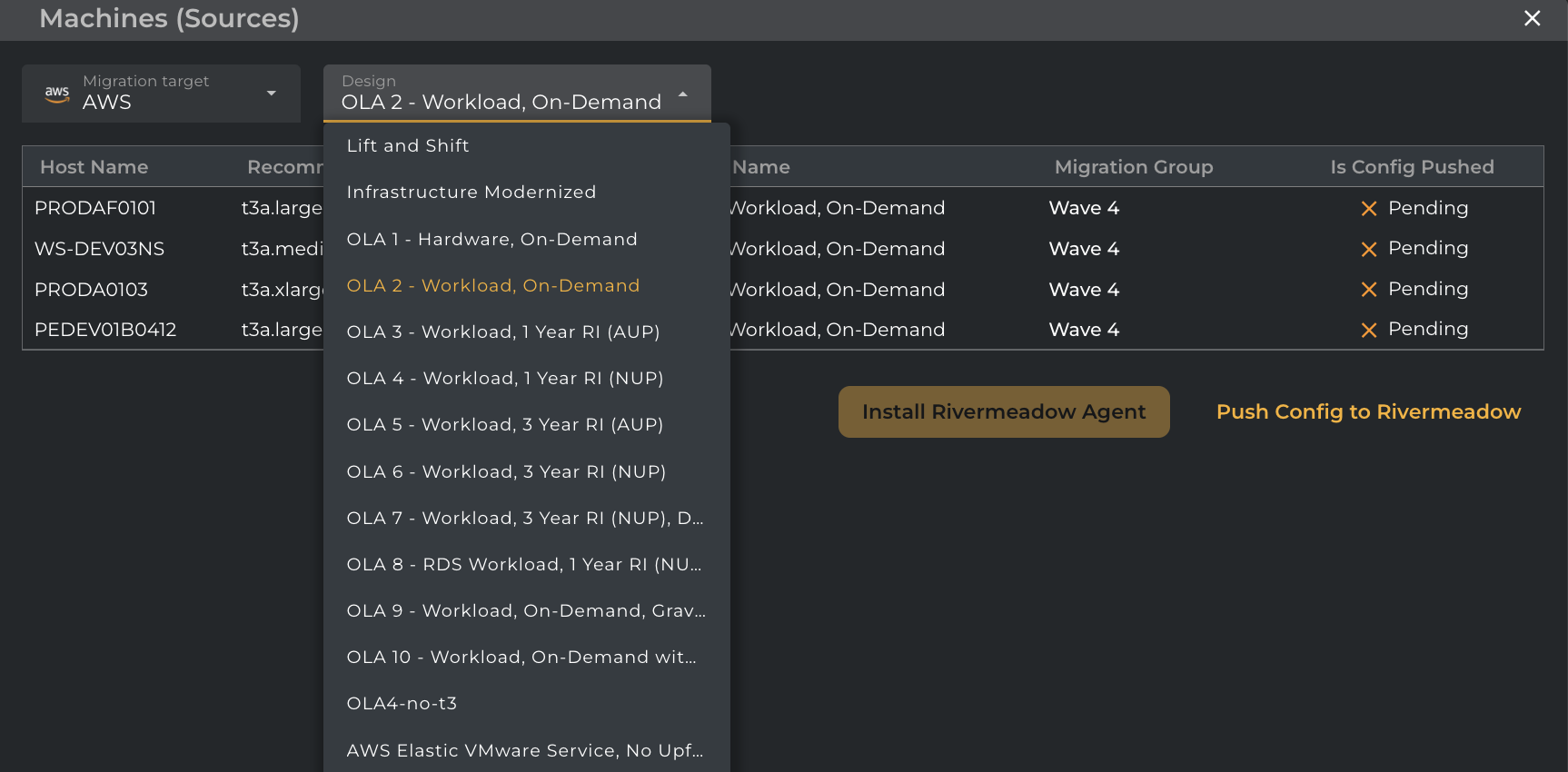Click Push Config to Rivermeadow
This screenshot has width=1568, height=772.
(1367, 411)
